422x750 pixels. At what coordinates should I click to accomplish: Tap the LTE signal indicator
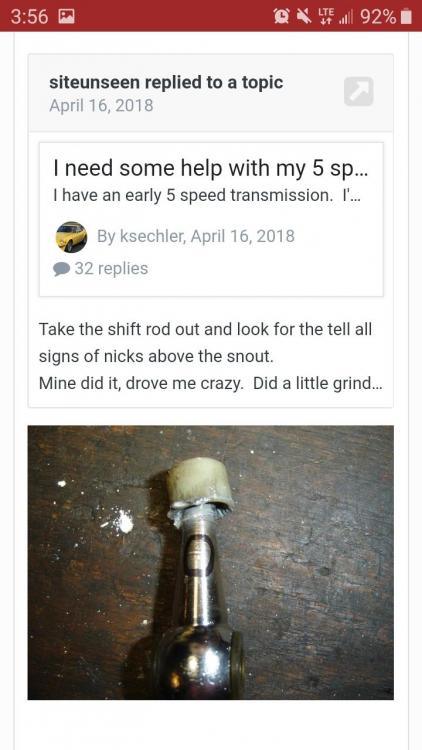pyautogui.click(x=326, y=17)
